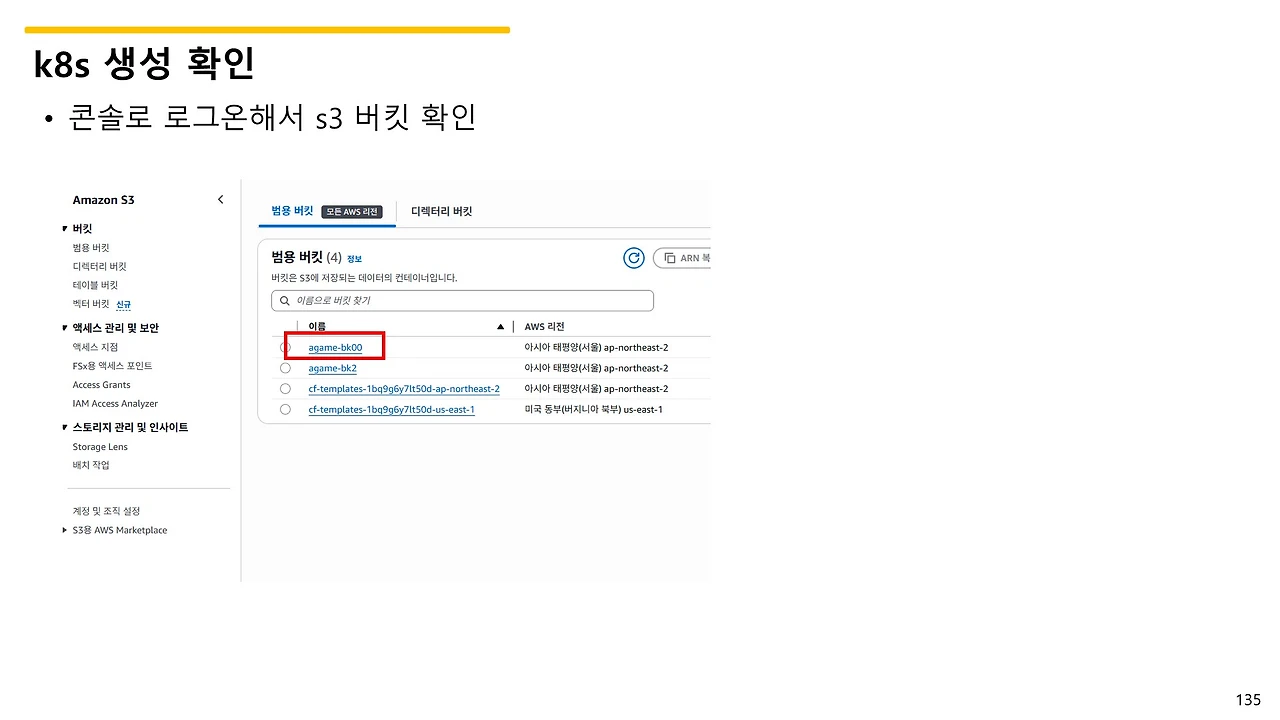Open 액세스 지점 in the sidebar
This screenshot has width=1280, height=720.
click(95, 347)
